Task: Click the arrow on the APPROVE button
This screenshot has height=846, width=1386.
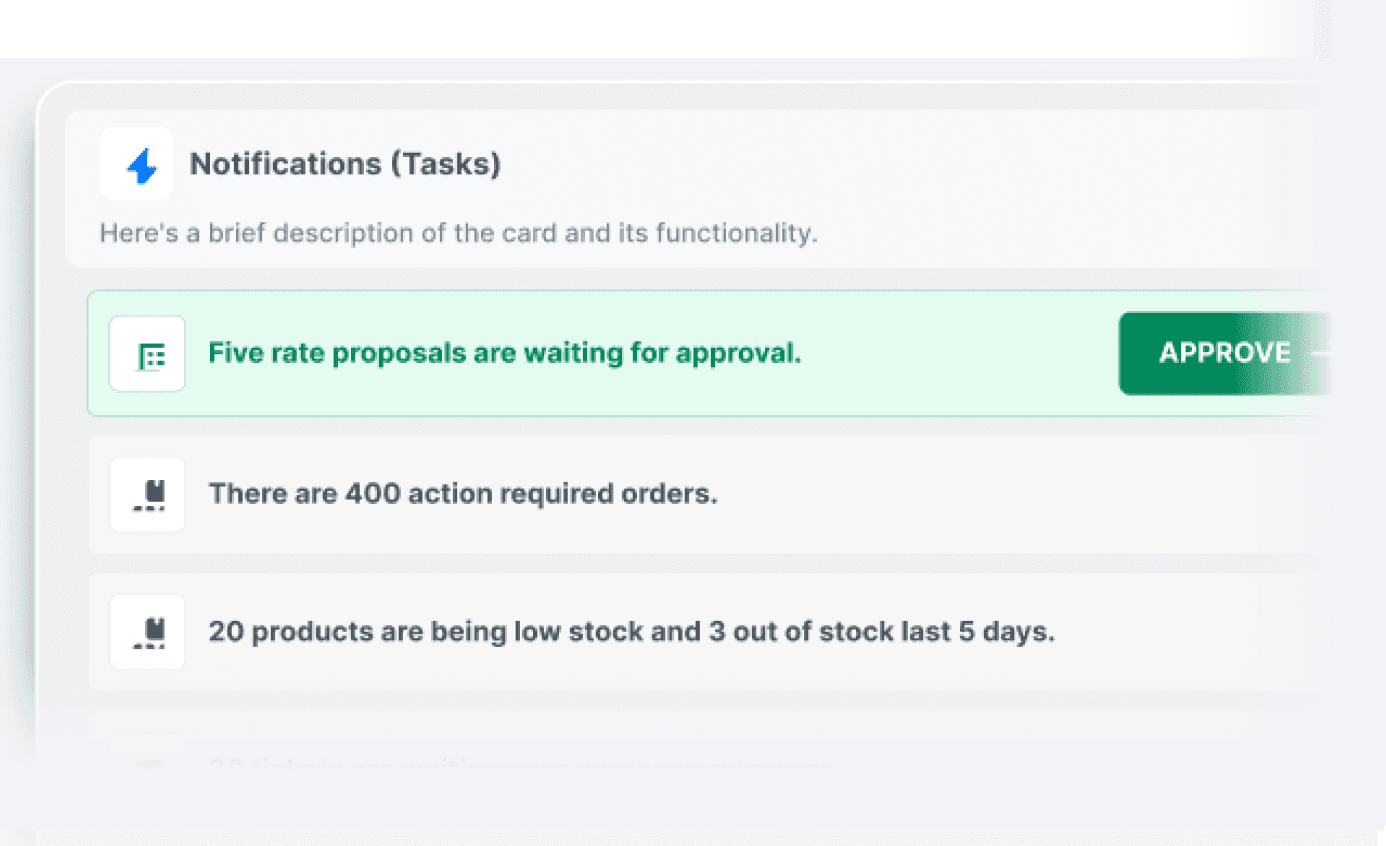Action: pos(1318,353)
